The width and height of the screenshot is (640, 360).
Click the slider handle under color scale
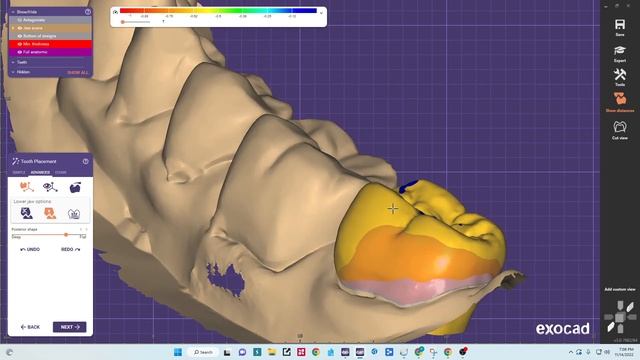(x=122, y=22)
